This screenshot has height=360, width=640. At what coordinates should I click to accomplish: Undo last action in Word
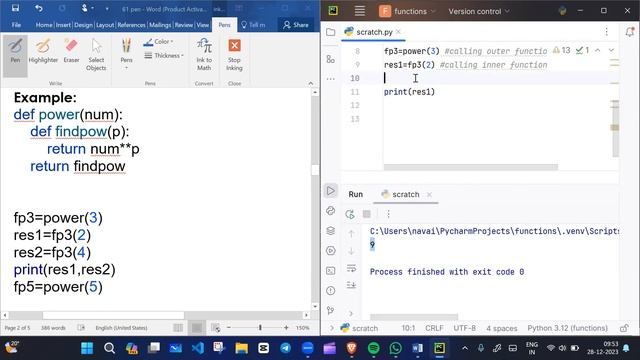[38, 8]
